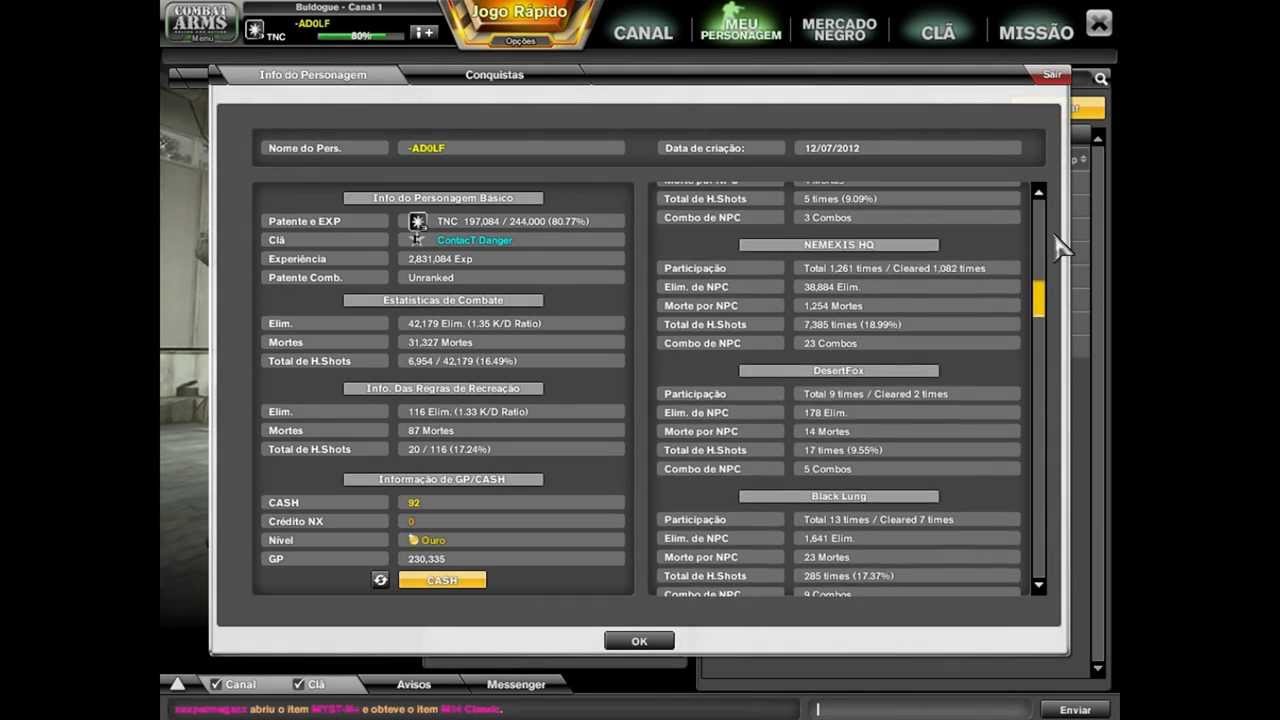Toggle the Canal chat checkbox
1280x720 pixels.
coord(215,684)
